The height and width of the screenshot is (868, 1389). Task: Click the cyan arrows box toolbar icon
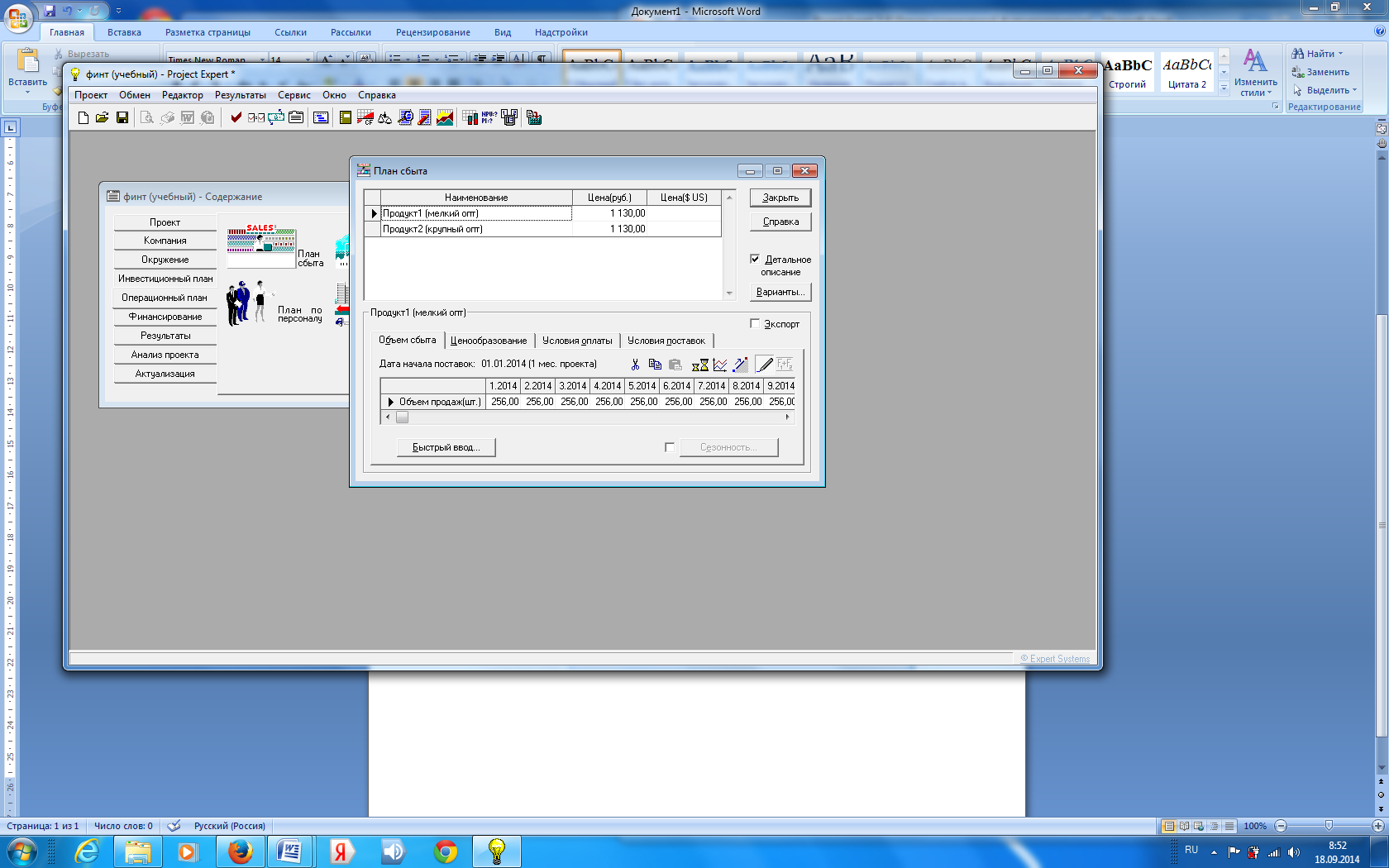pos(276,118)
